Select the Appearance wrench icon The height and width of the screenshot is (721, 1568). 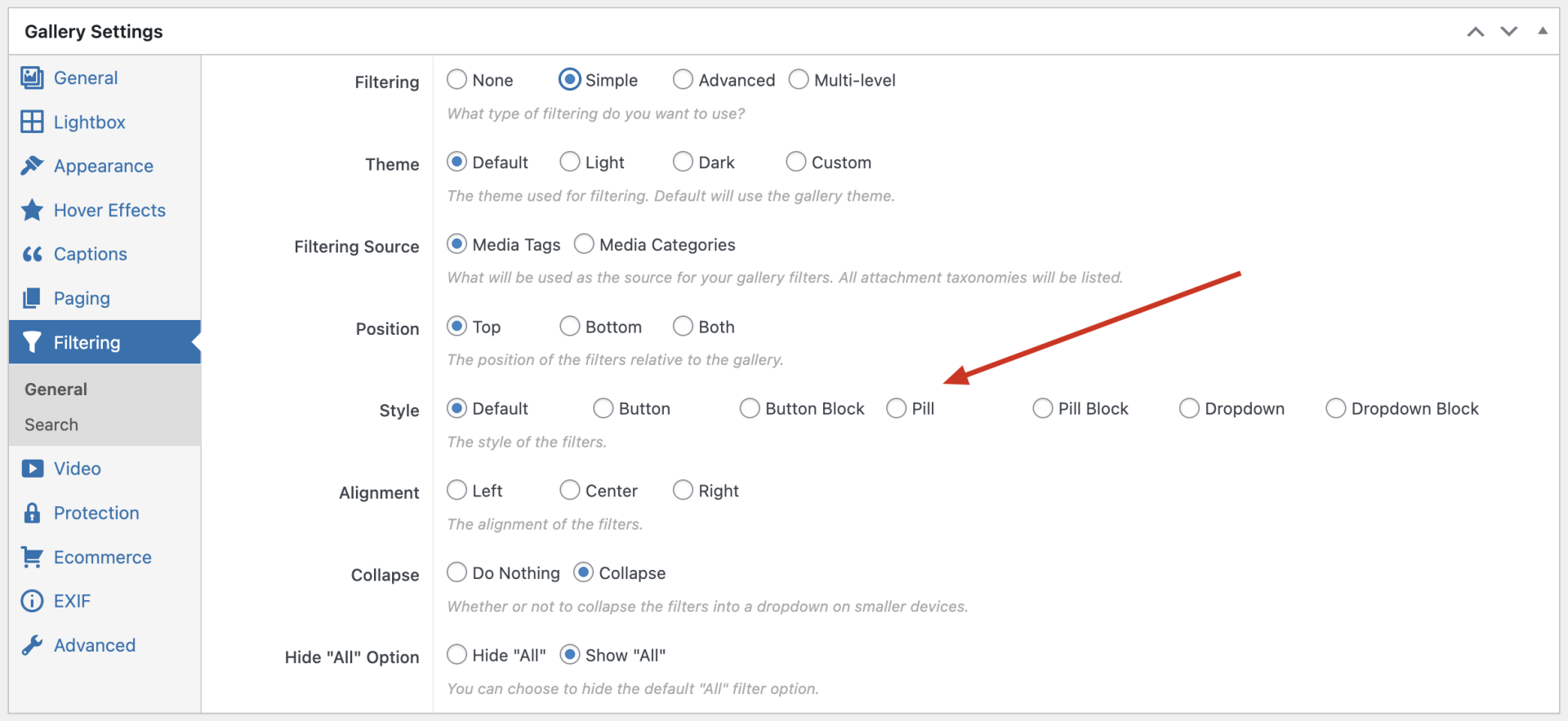point(33,166)
